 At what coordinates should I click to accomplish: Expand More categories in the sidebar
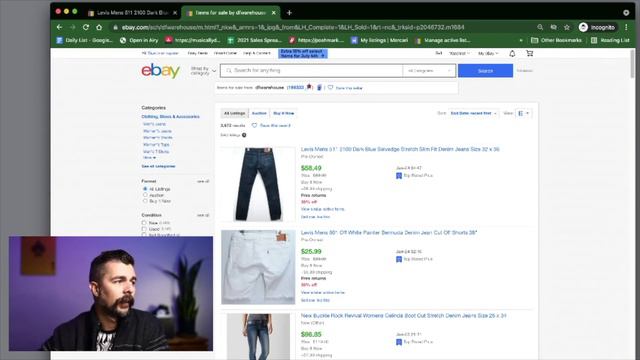point(149,158)
